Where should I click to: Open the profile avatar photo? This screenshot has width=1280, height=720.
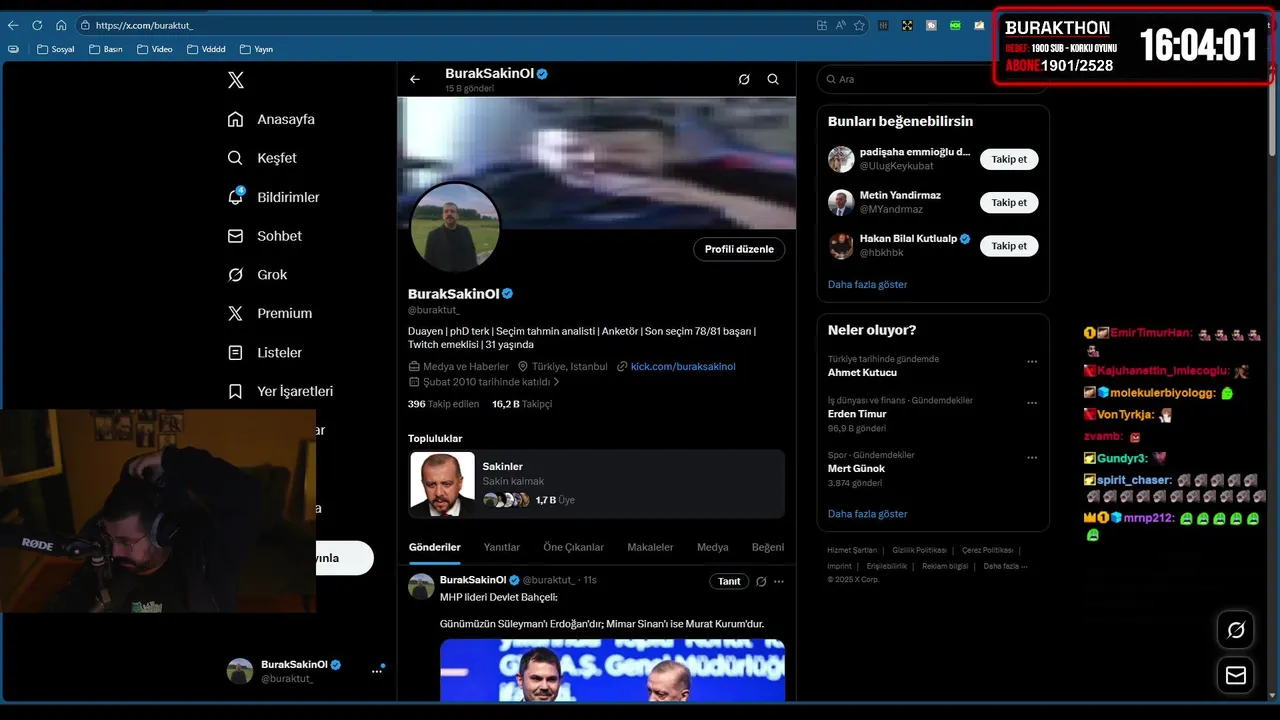pos(455,227)
